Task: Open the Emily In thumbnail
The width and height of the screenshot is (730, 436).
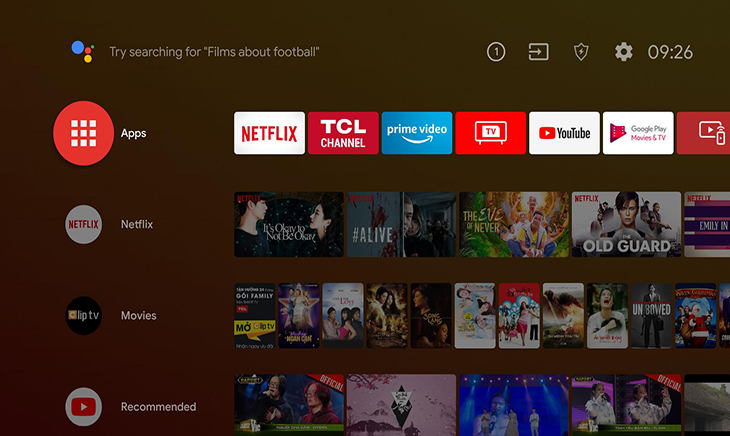Action: 707,224
